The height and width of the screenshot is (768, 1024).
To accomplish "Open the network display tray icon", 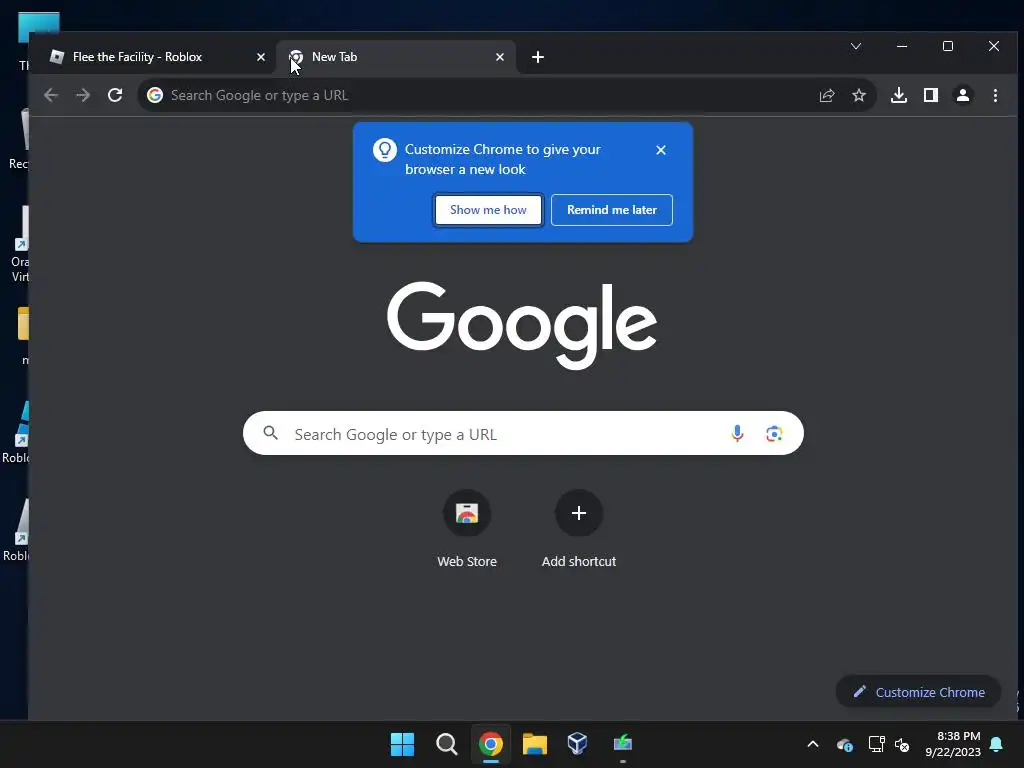I will (876, 744).
